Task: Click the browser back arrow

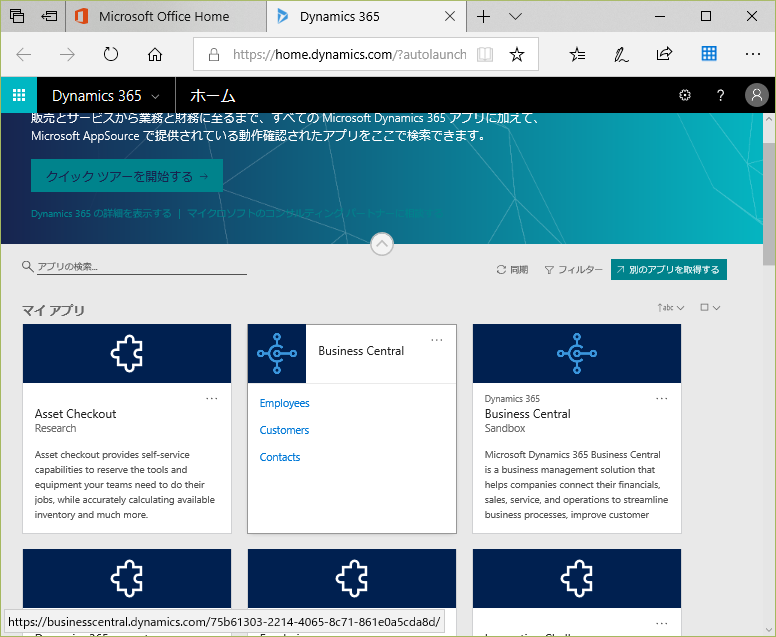Action: coord(24,54)
